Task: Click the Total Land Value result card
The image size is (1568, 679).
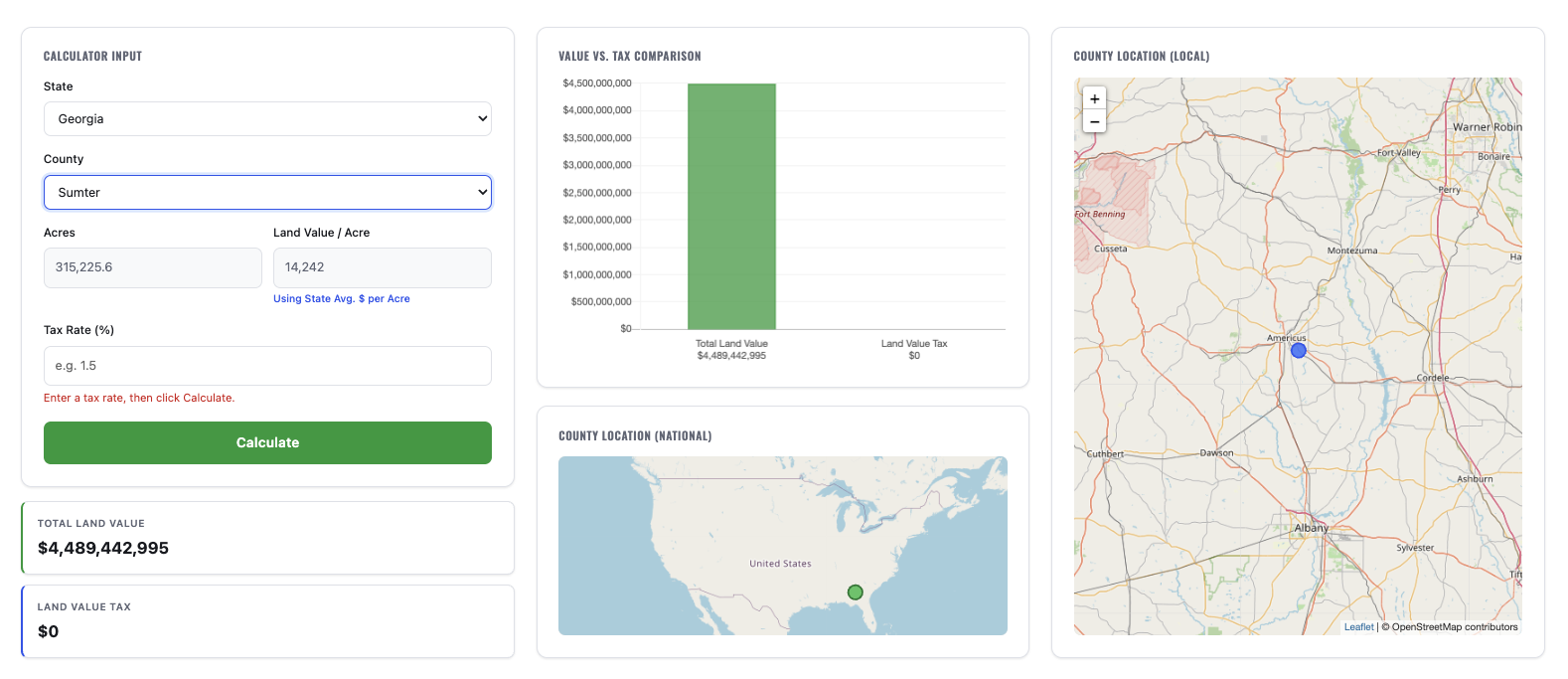Action: [267, 538]
